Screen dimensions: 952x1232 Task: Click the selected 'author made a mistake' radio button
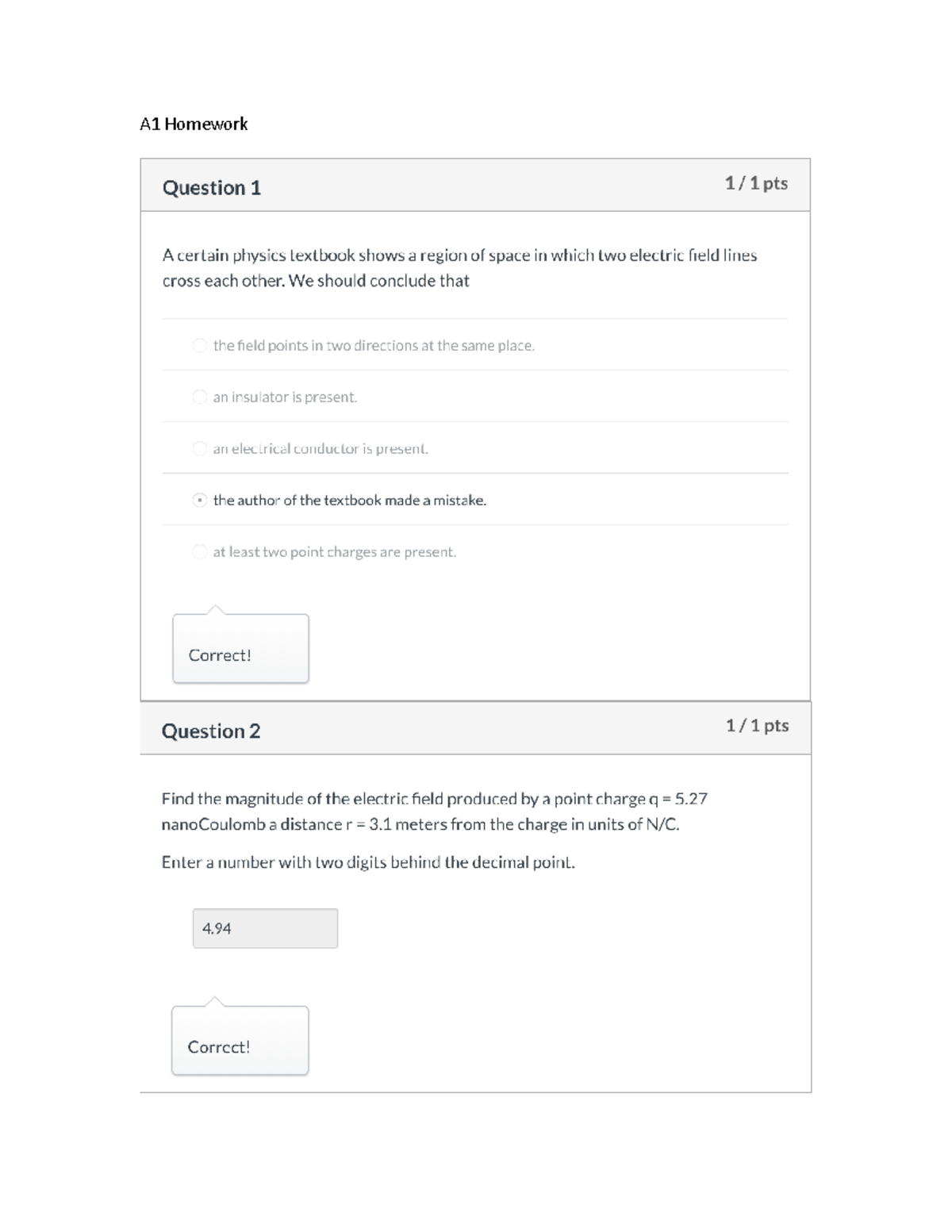pyautogui.click(x=200, y=500)
